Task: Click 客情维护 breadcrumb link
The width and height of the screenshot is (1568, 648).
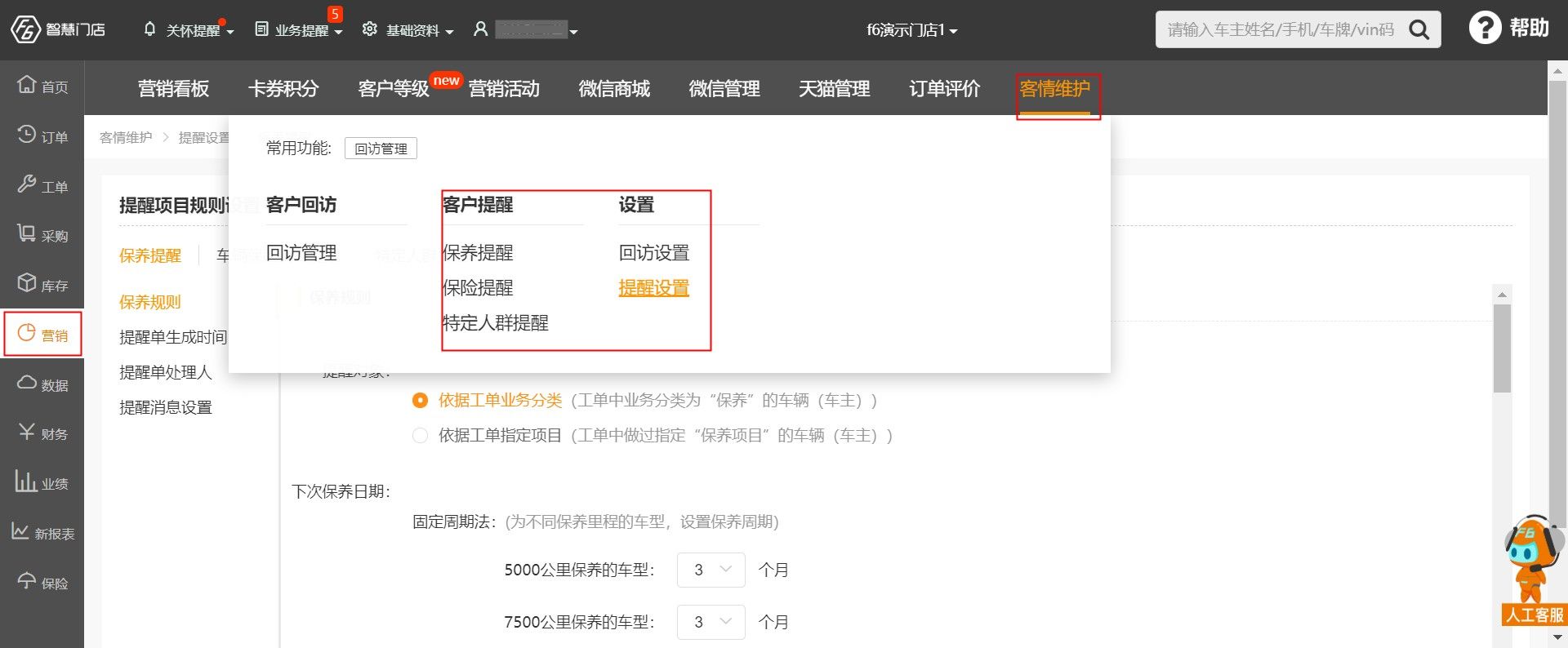Action: (126, 137)
